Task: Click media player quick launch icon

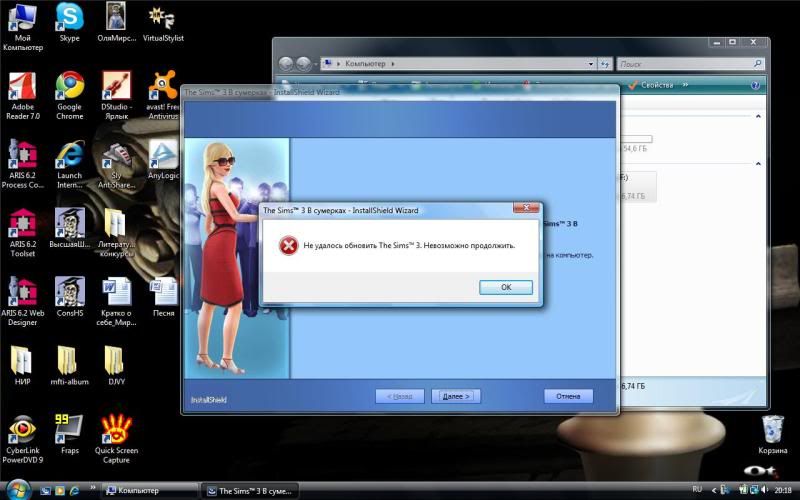Action: pos(60,491)
